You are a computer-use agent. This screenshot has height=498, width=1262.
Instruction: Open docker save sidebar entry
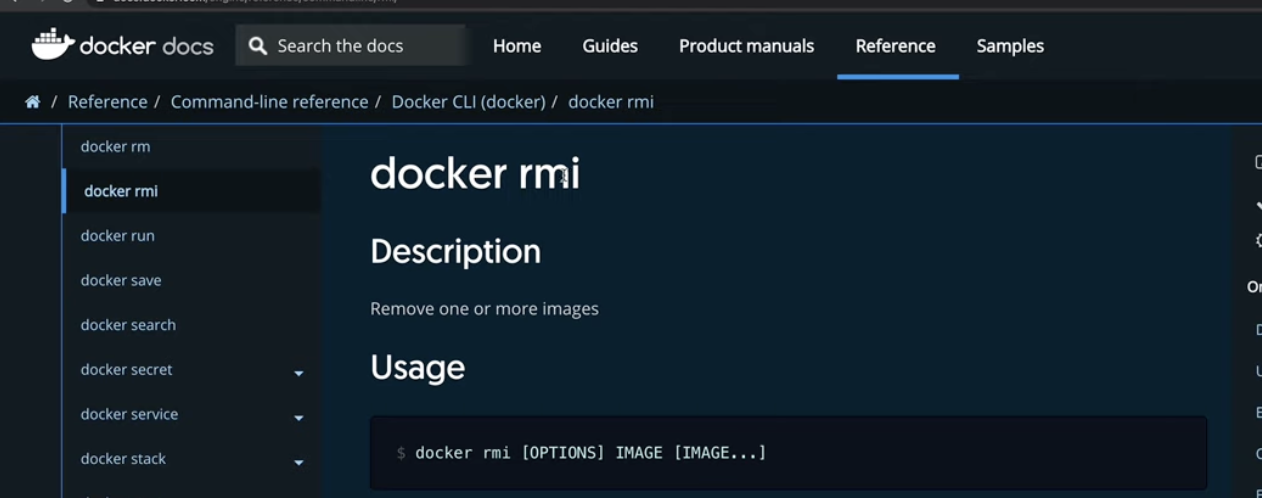[x=121, y=280]
